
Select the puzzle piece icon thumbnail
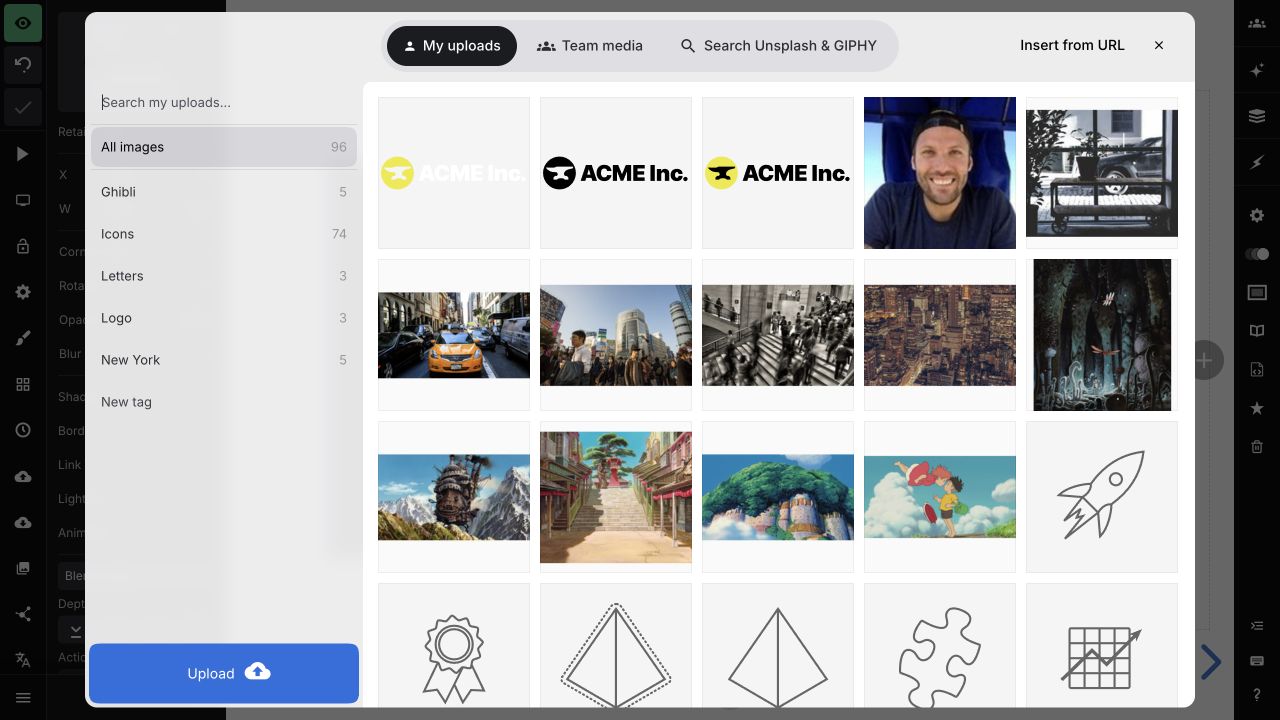[940, 645]
